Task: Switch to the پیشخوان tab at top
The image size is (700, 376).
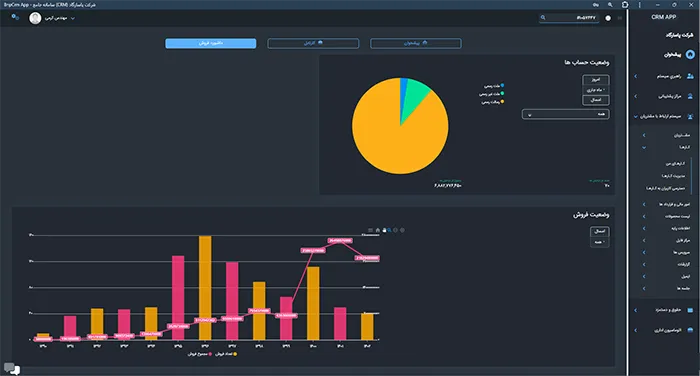Action: 416,43
